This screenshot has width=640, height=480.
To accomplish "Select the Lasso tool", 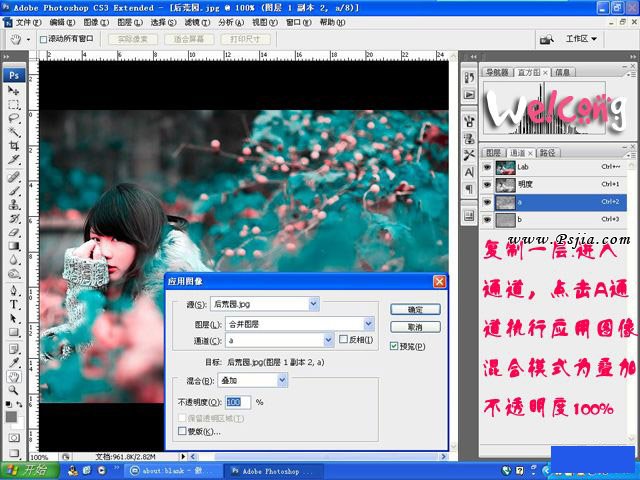I will pos(13,118).
